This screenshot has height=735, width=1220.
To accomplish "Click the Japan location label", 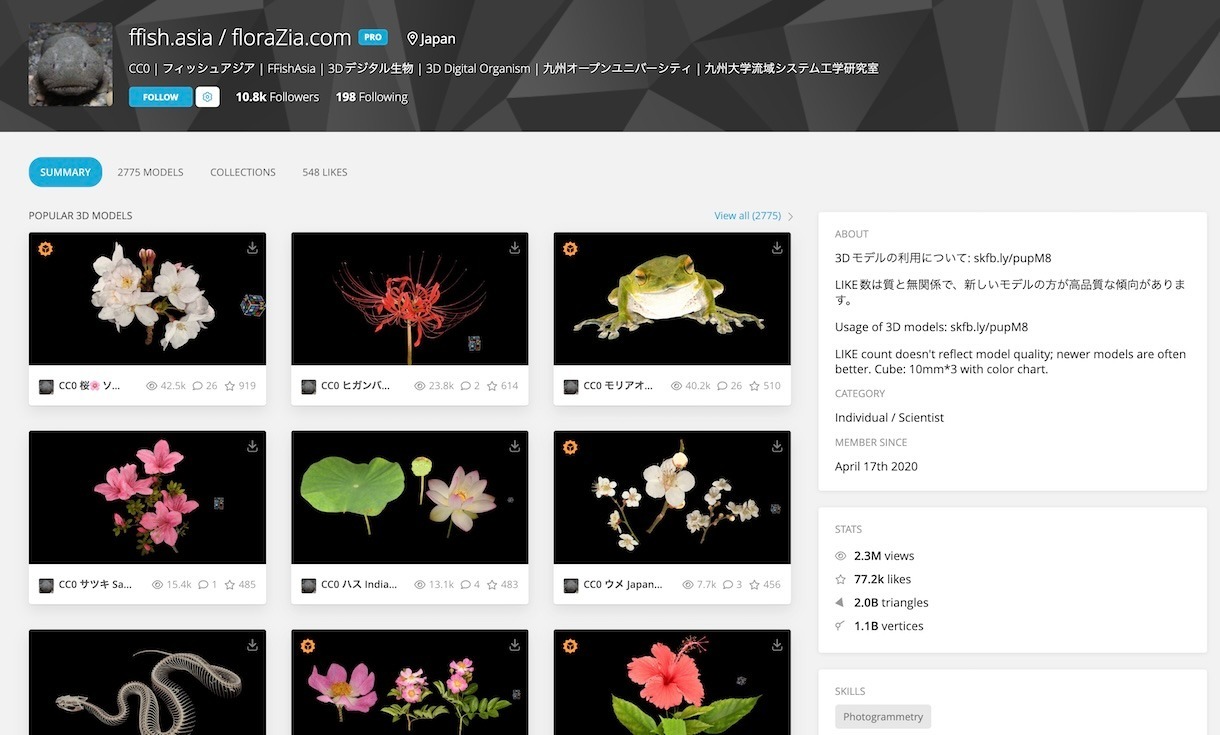I will tap(431, 39).
